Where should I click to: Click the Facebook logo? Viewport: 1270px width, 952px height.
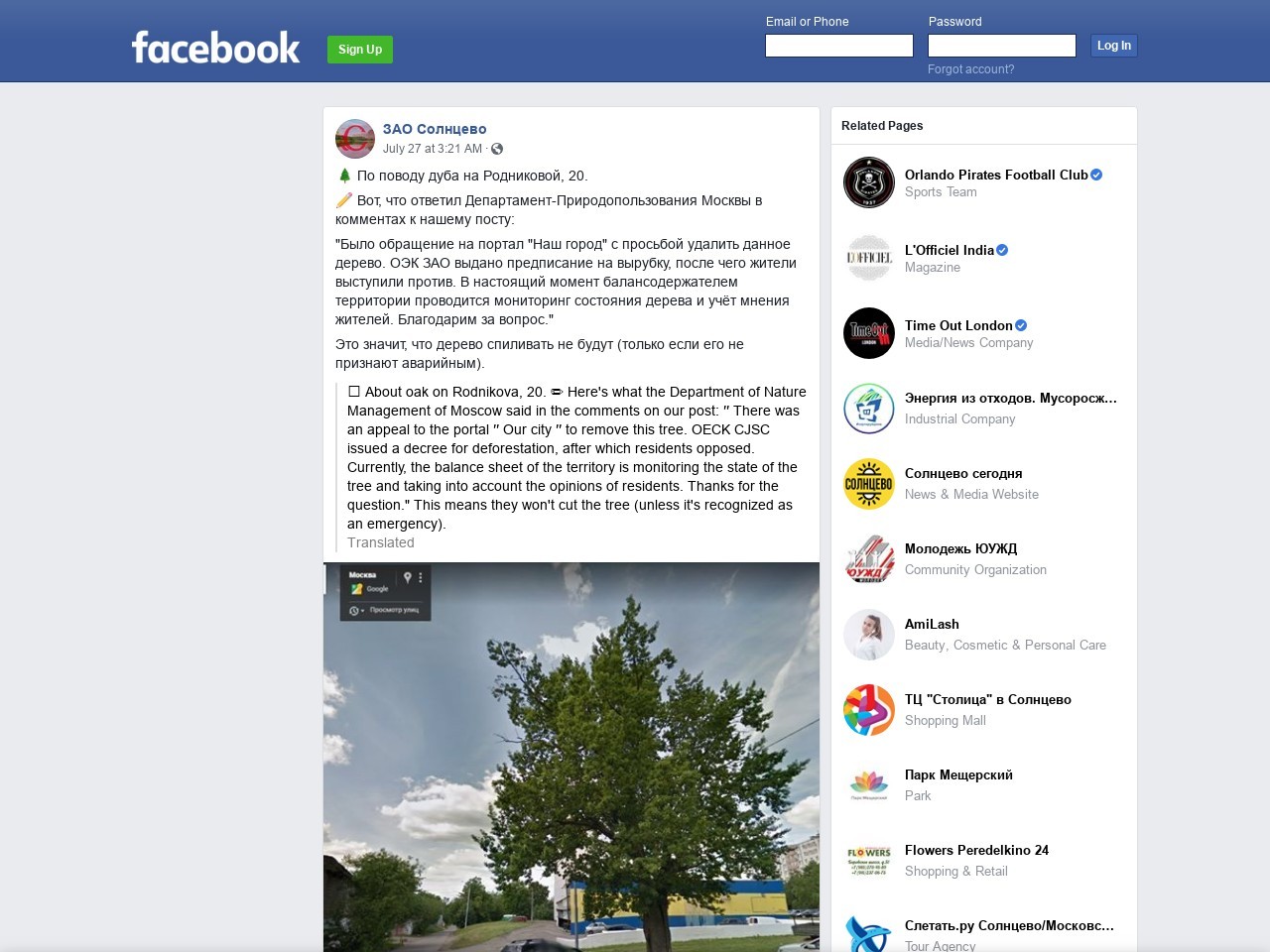click(215, 48)
